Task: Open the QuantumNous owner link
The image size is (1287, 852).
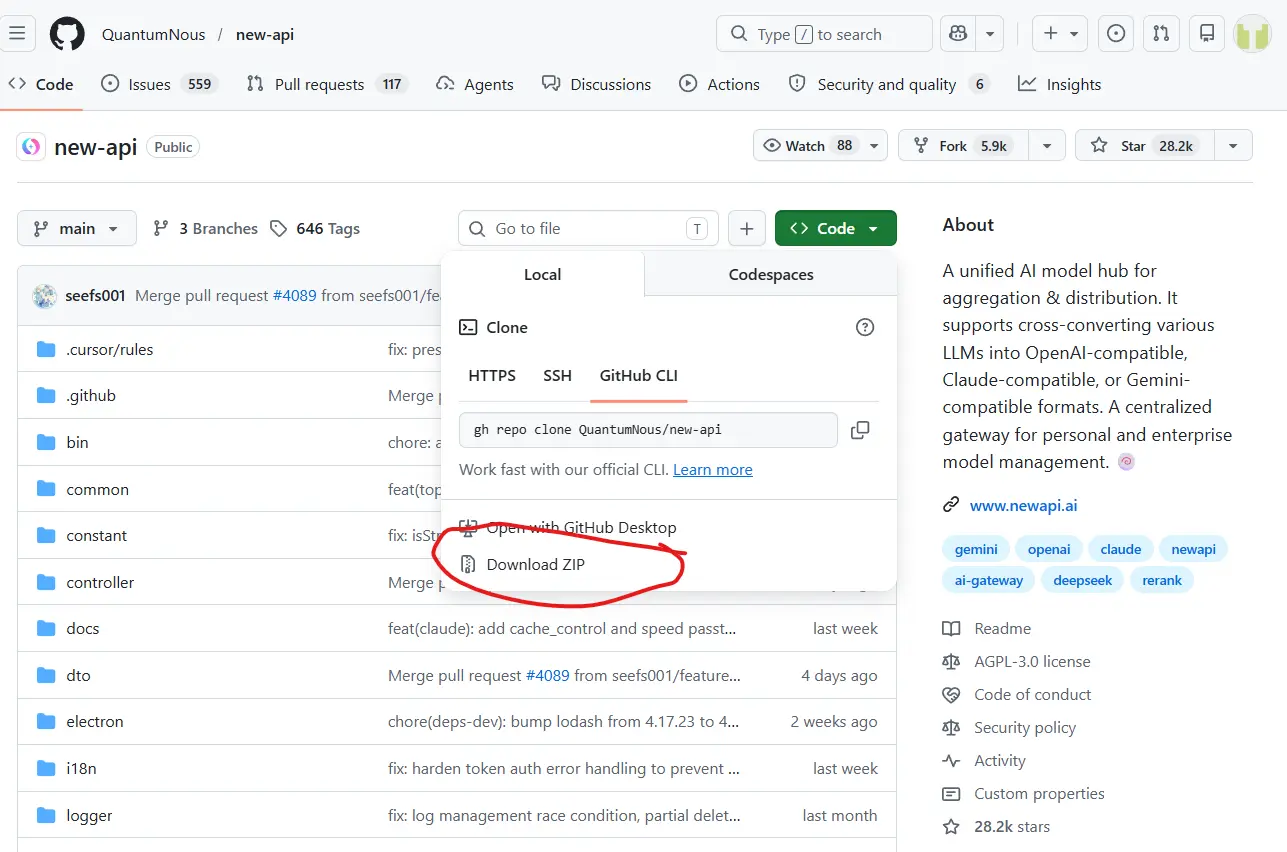Action: point(153,34)
